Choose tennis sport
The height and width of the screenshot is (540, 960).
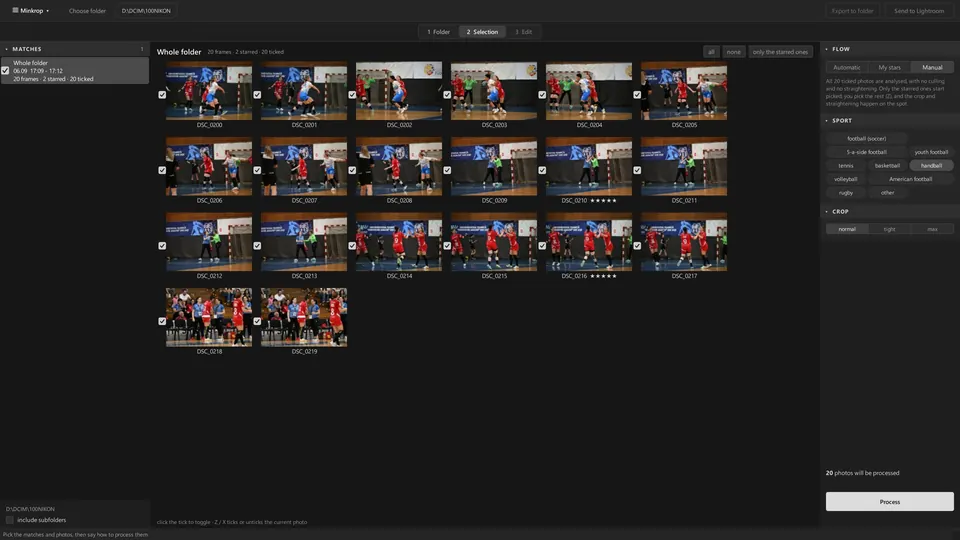[846, 165]
